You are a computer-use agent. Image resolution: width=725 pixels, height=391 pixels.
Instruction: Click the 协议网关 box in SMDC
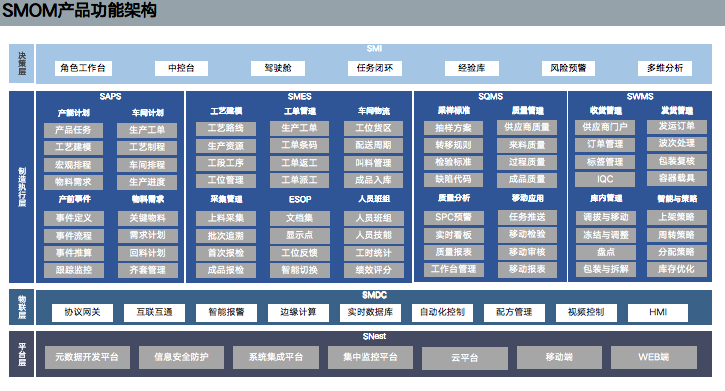(x=82, y=312)
